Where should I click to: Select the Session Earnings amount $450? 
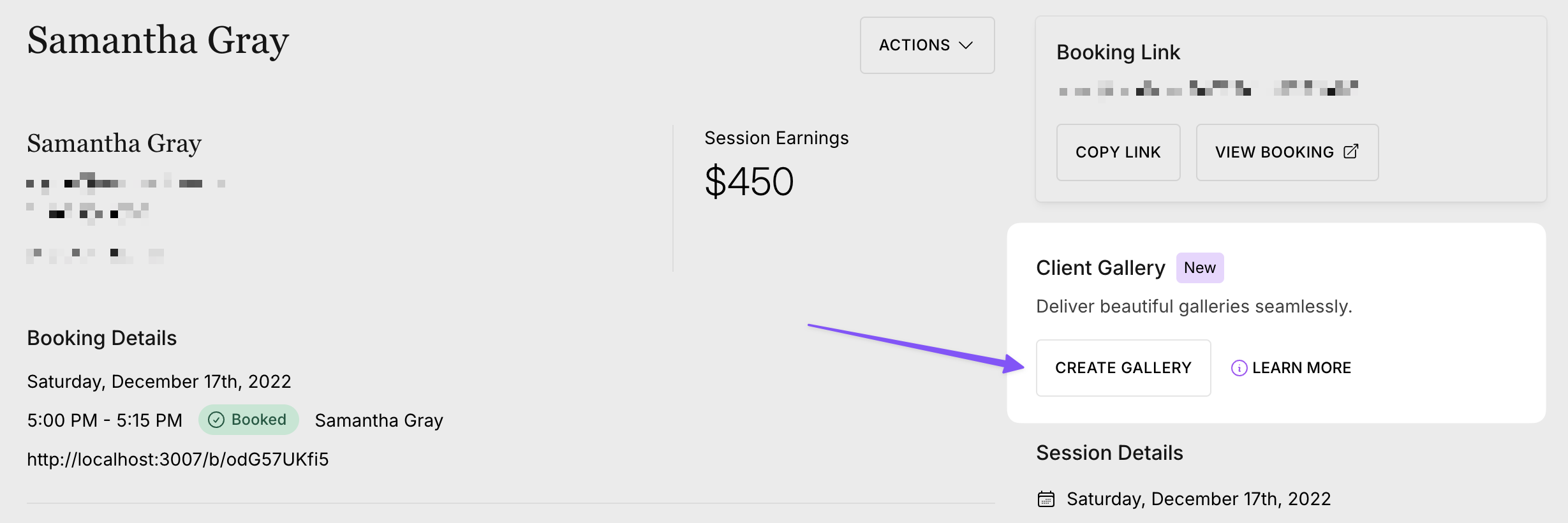[748, 182]
